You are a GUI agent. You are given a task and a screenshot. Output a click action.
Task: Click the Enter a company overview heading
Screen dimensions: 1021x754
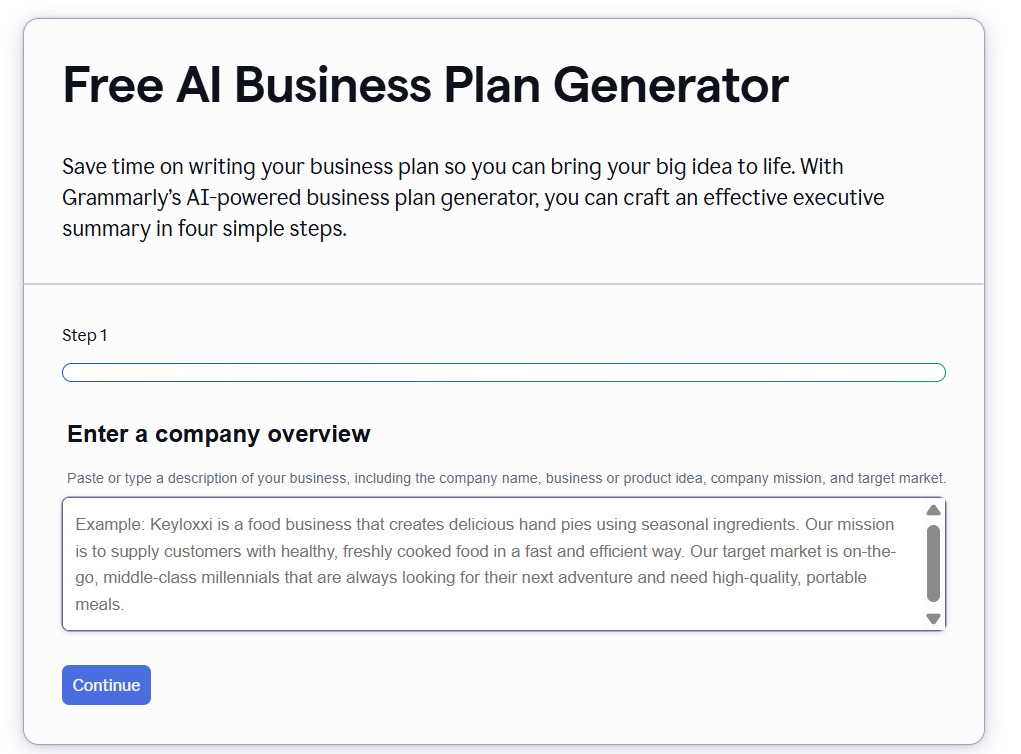tap(219, 434)
